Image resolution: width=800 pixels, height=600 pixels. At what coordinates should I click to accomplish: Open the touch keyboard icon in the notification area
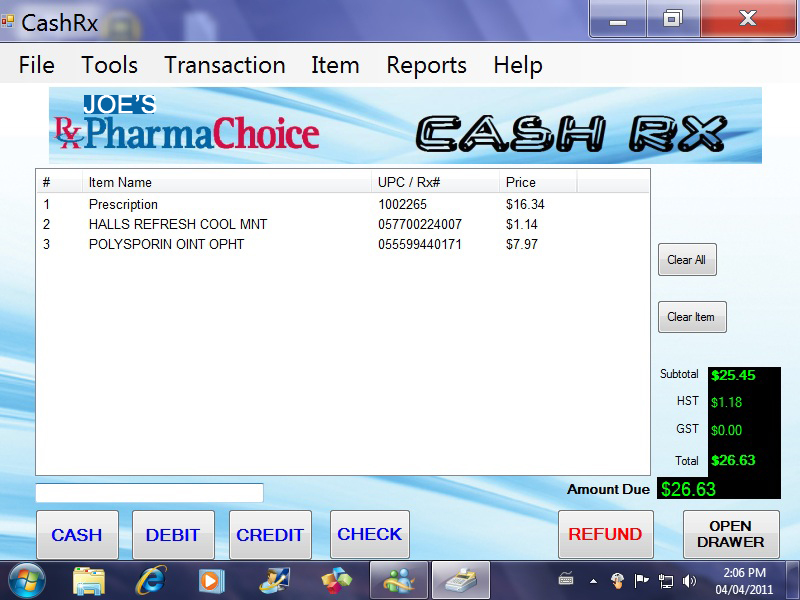(x=565, y=578)
